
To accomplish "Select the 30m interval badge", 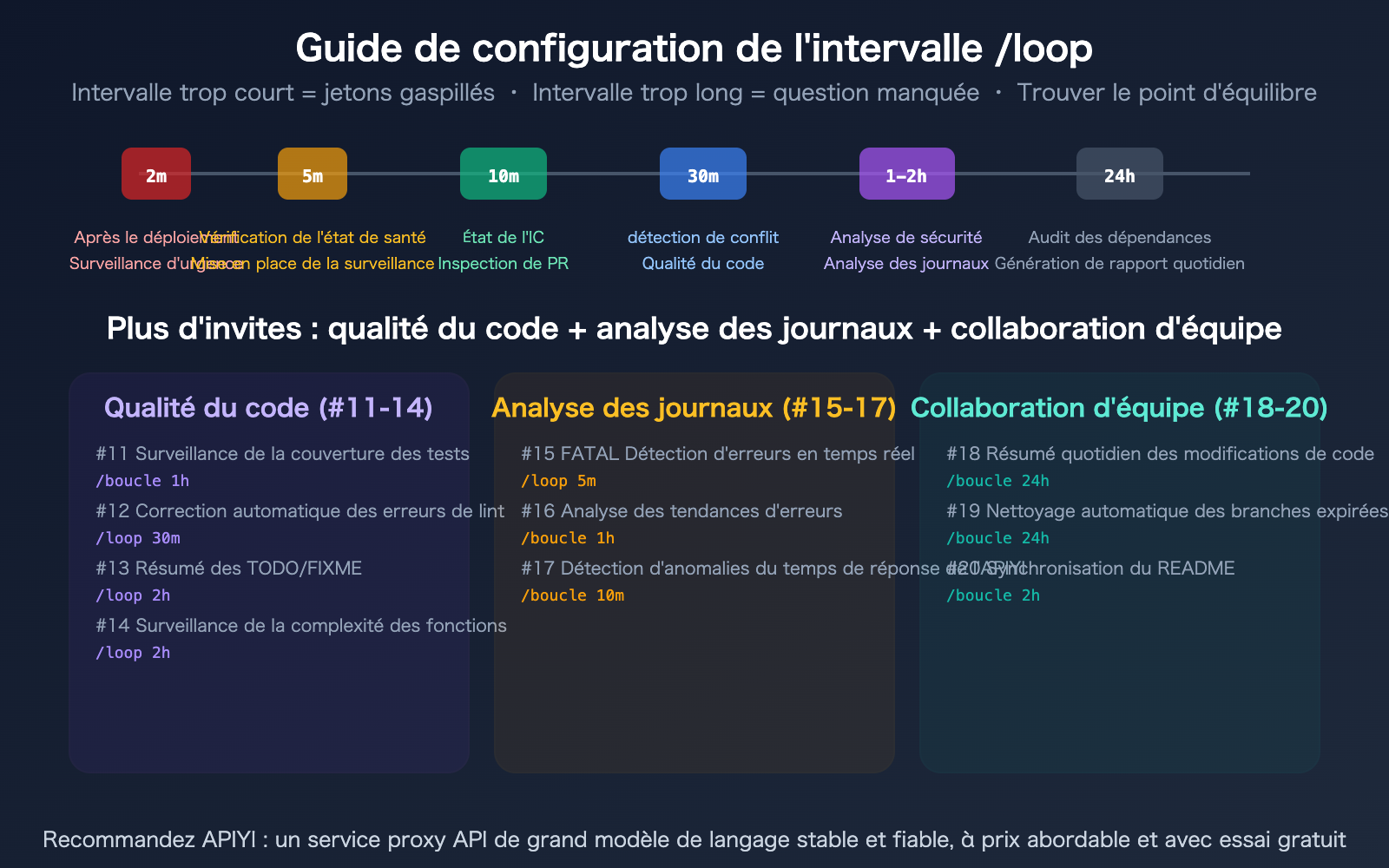I will point(703,174).
